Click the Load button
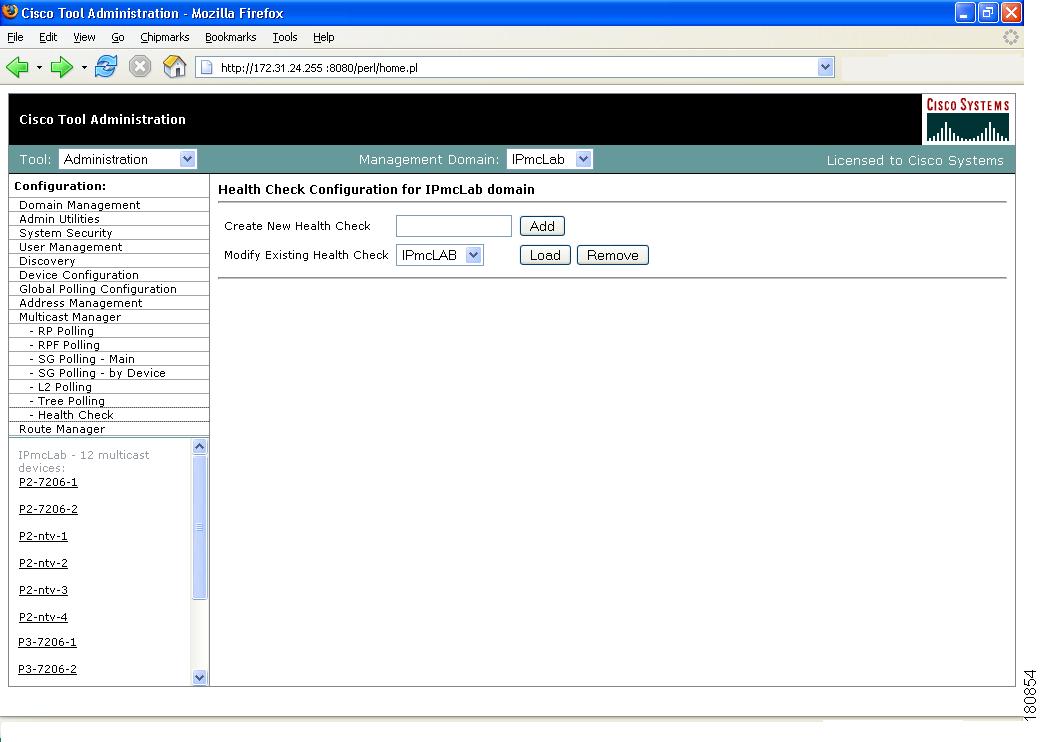1043x742 pixels. coord(545,256)
